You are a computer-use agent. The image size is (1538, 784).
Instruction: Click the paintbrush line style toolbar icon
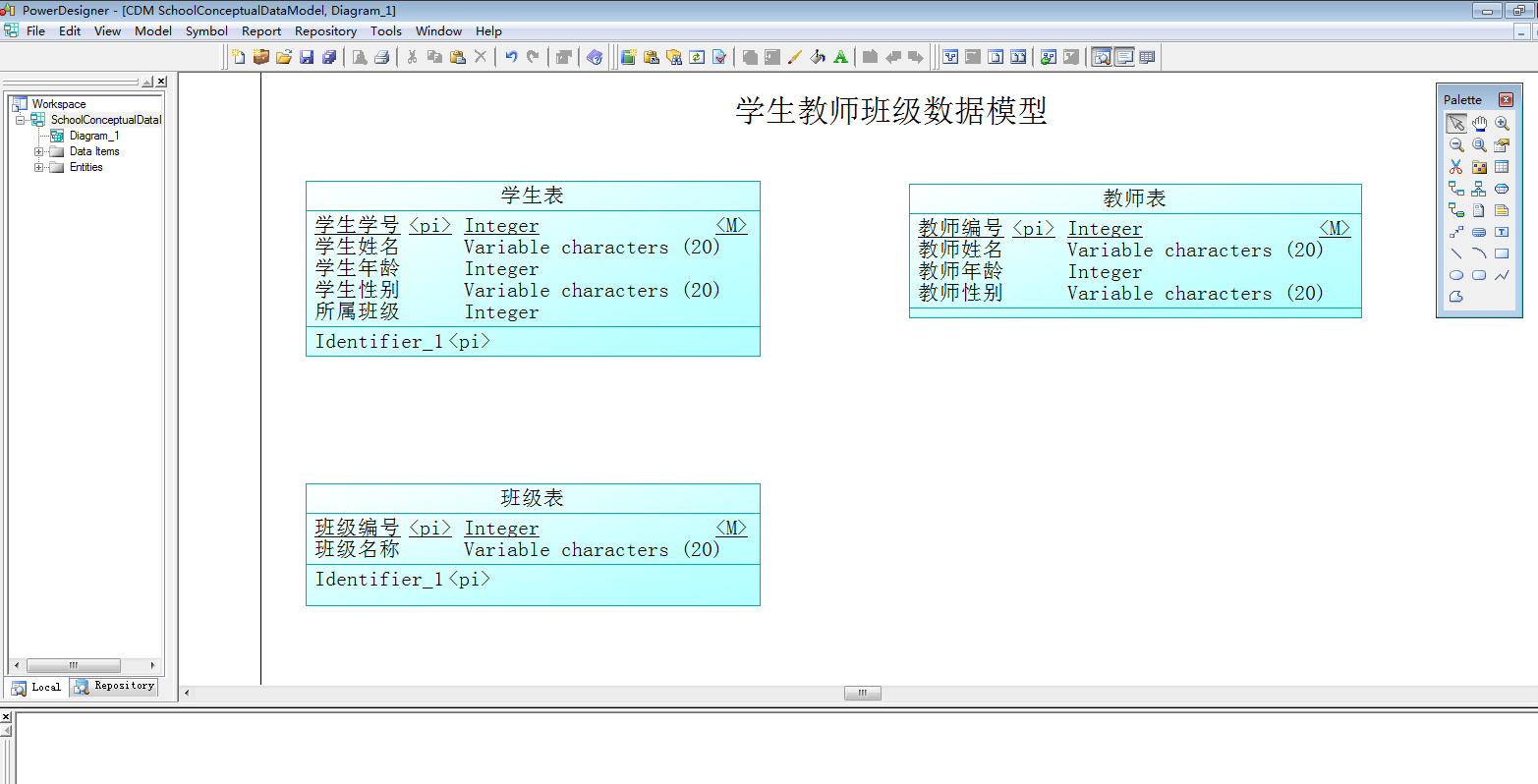[x=795, y=57]
